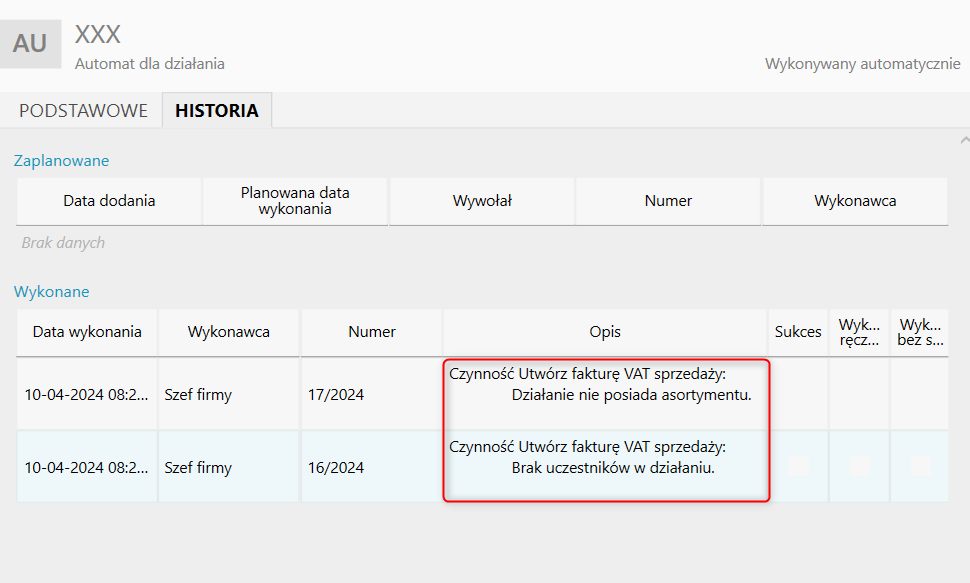
Task: Click the Zaplanowane section header
Action: click(61, 160)
